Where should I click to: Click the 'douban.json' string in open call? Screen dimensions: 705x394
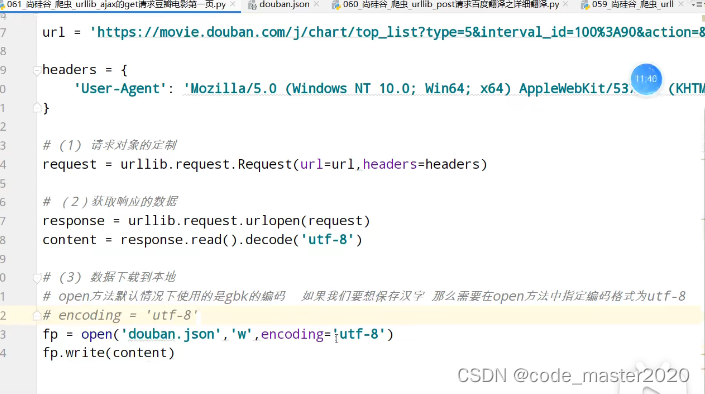point(170,334)
